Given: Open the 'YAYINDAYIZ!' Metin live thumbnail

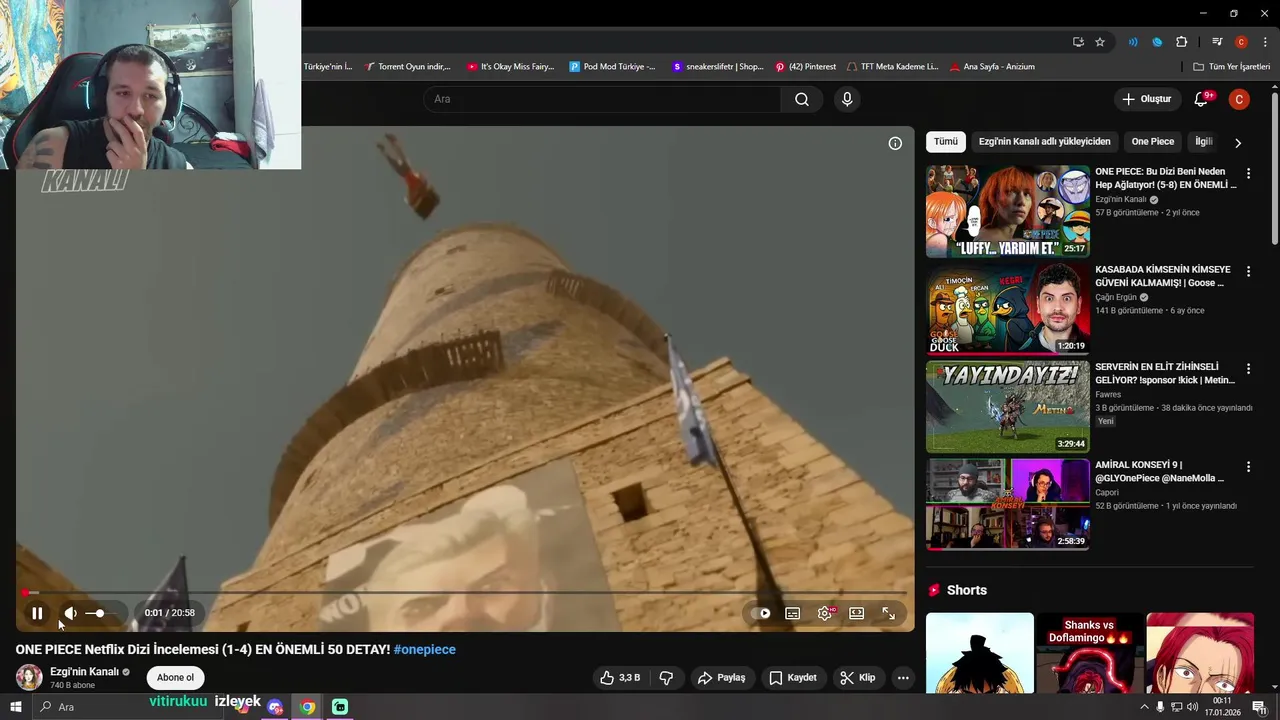Looking at the screenshot, I should pyautogui.click(x=1008, y=407).
